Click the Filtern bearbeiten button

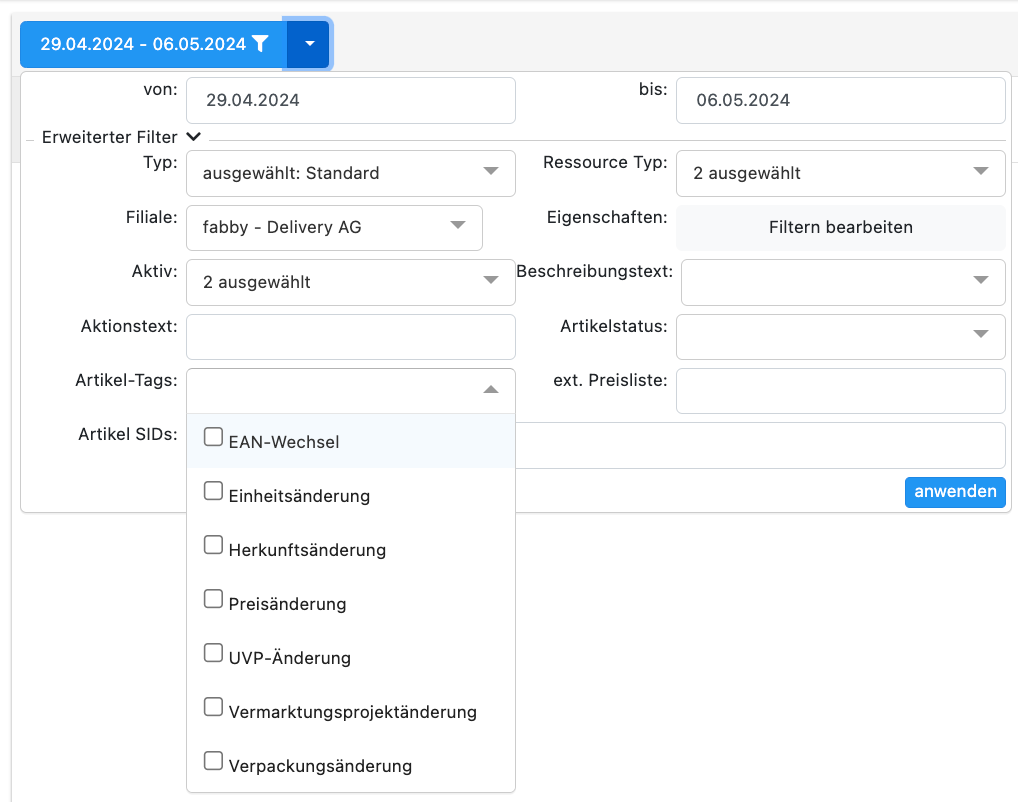[840, 227]
